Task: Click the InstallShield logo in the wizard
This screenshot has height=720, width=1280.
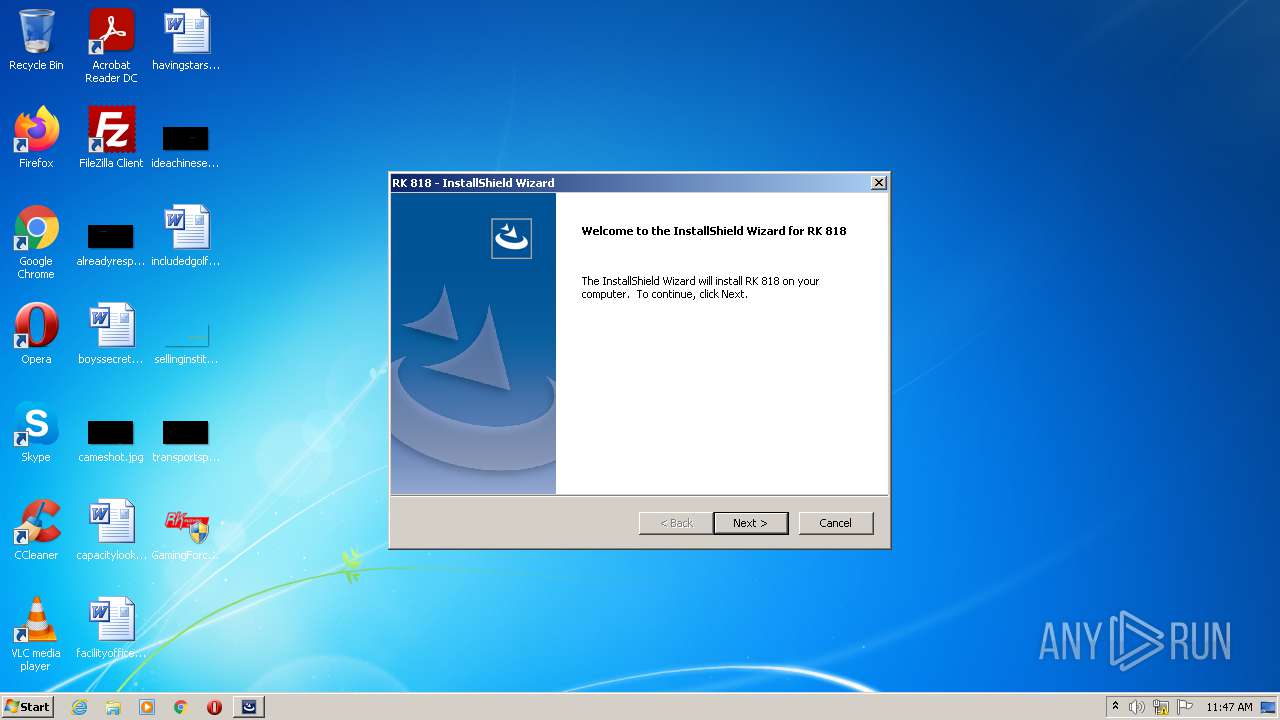Action: (511, 238)
